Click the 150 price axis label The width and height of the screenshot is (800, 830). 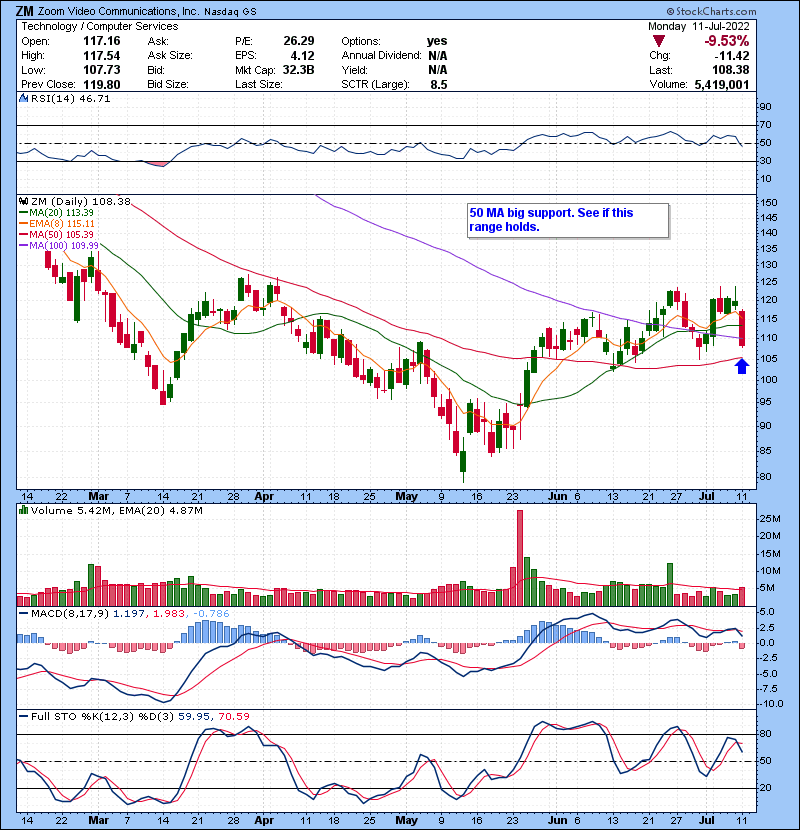coord(769,203)
